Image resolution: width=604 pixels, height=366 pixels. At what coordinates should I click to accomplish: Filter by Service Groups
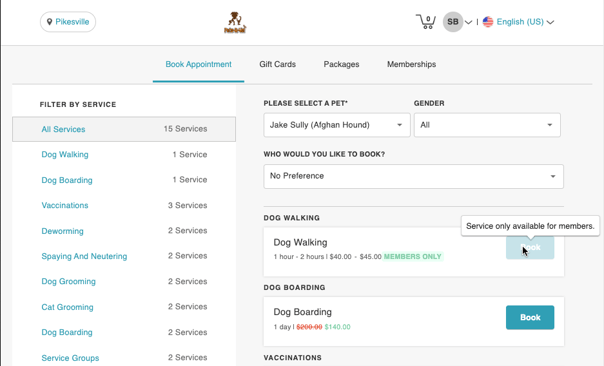tap(70, 358)
